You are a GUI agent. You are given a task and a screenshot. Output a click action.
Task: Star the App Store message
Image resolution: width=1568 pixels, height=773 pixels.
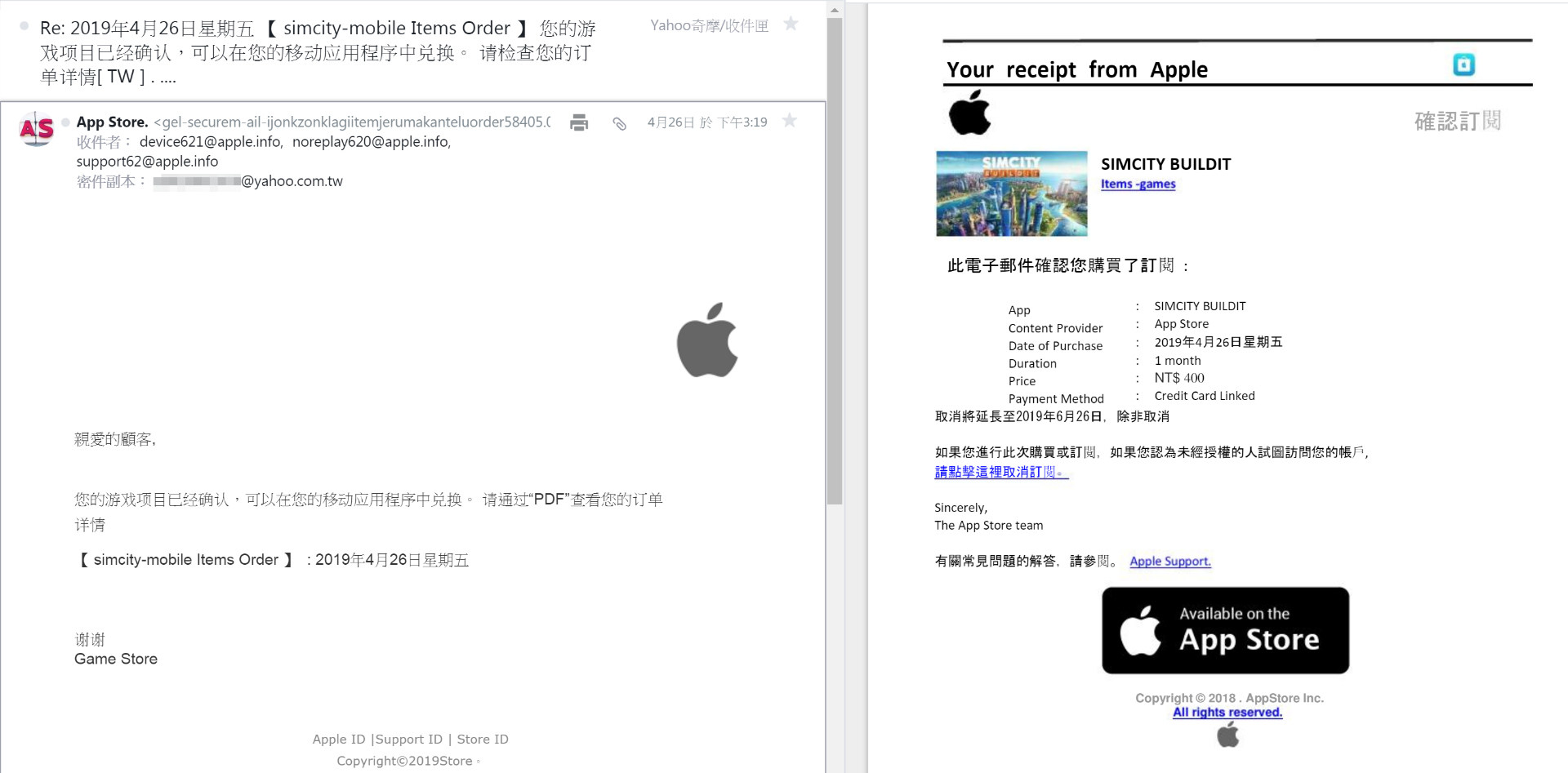pos(789,121)
